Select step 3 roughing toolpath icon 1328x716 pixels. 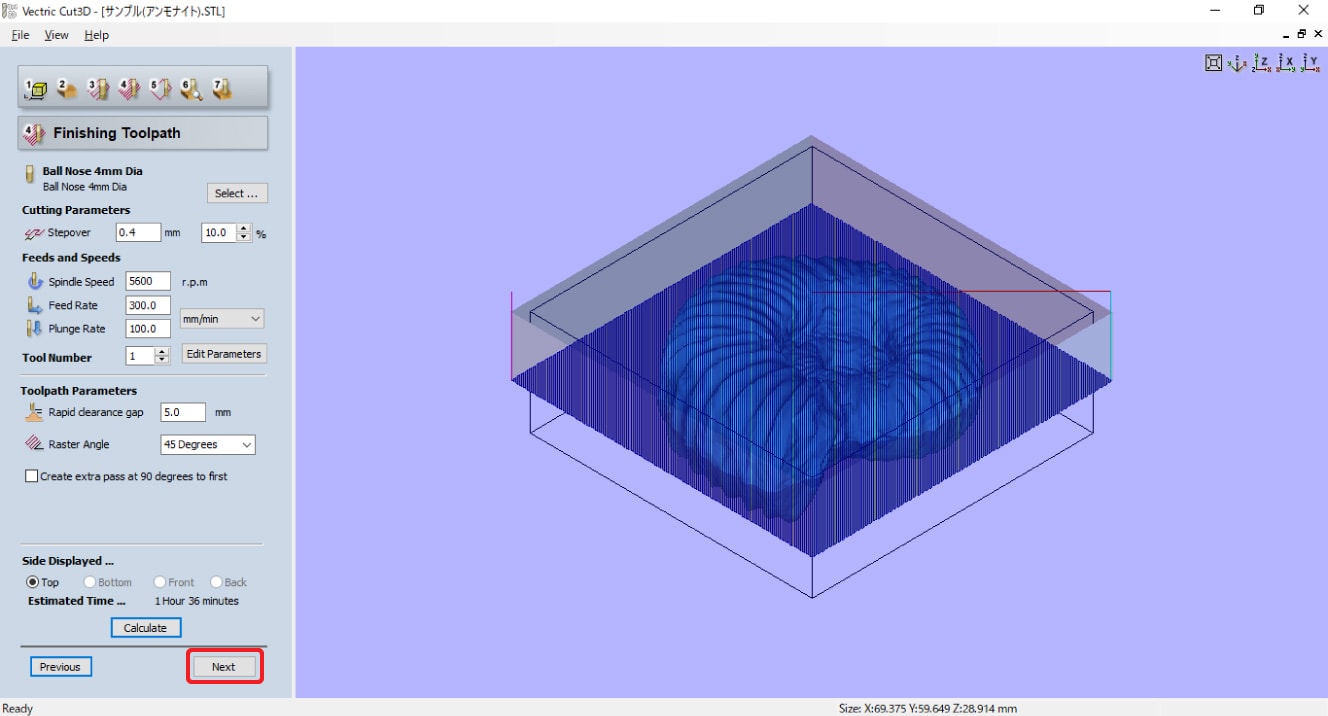click(x=98, y=89)
